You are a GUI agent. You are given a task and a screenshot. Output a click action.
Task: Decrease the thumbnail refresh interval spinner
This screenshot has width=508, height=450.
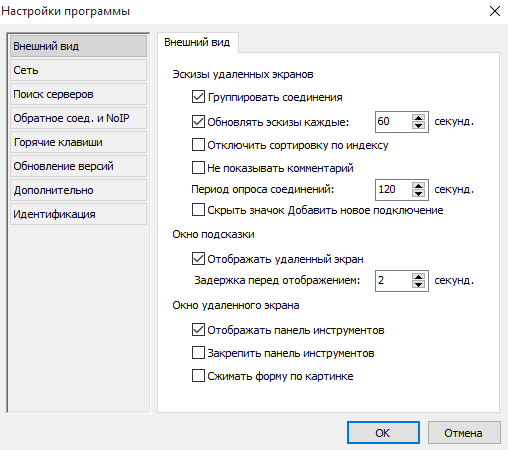pyautogui.click(x=418, y=126)
